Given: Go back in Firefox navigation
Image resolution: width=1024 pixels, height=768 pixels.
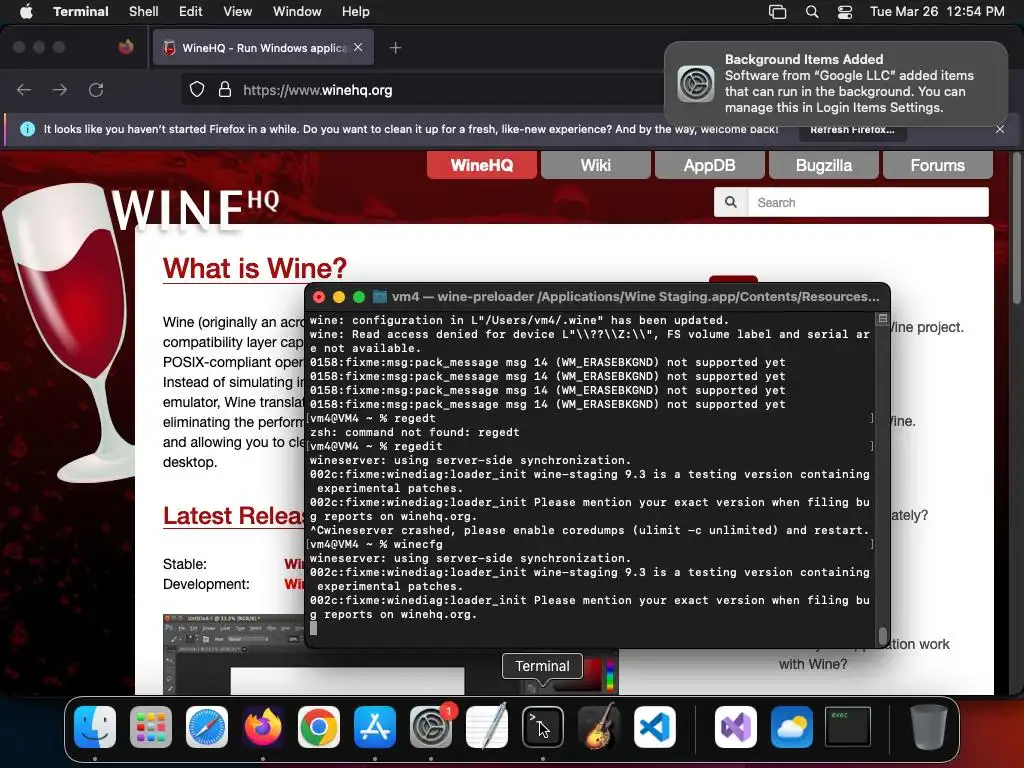Looking at the screenshot, I should pos(24,89).
